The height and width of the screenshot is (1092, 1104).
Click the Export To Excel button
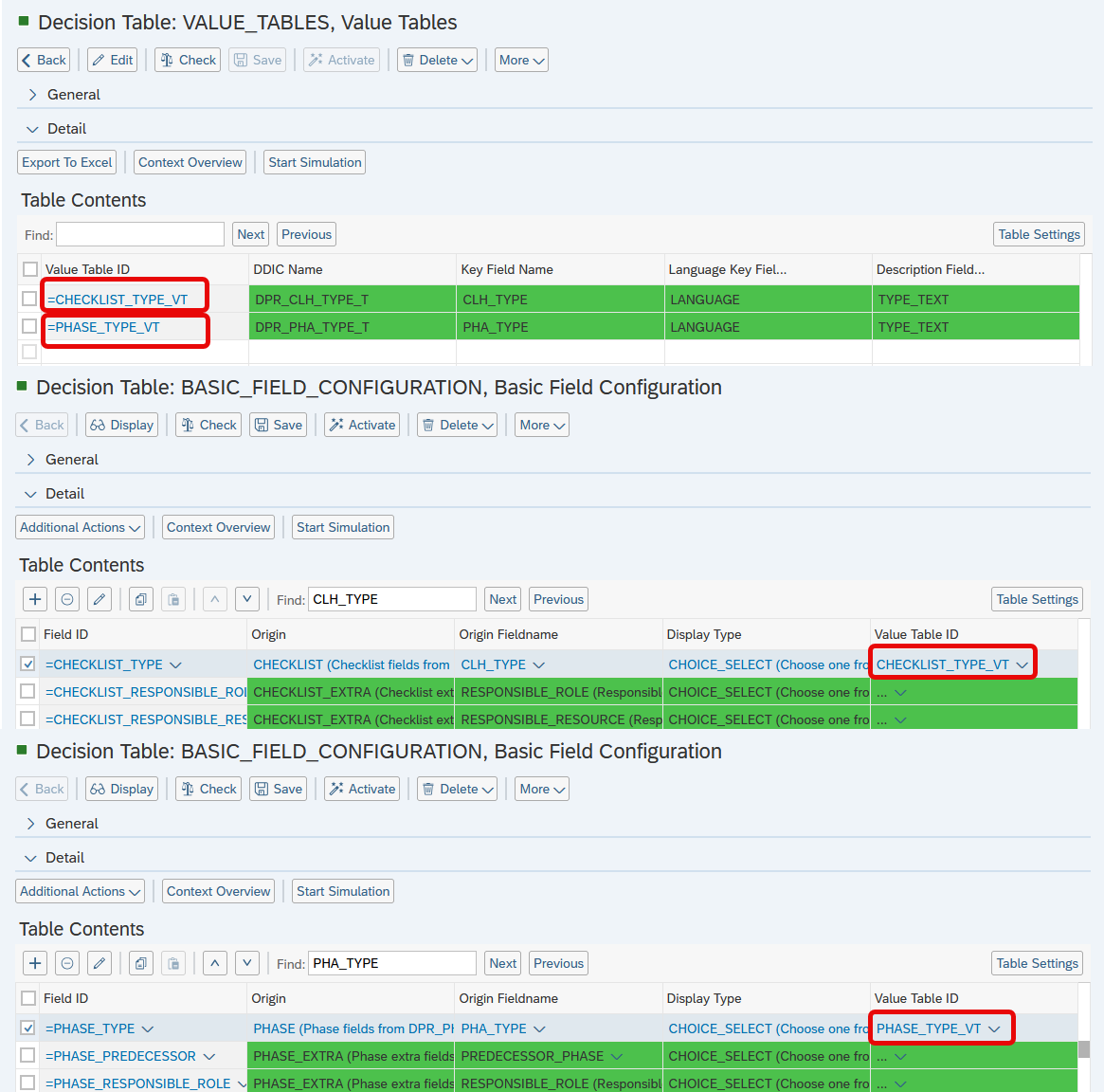click(x=67, y=162)
